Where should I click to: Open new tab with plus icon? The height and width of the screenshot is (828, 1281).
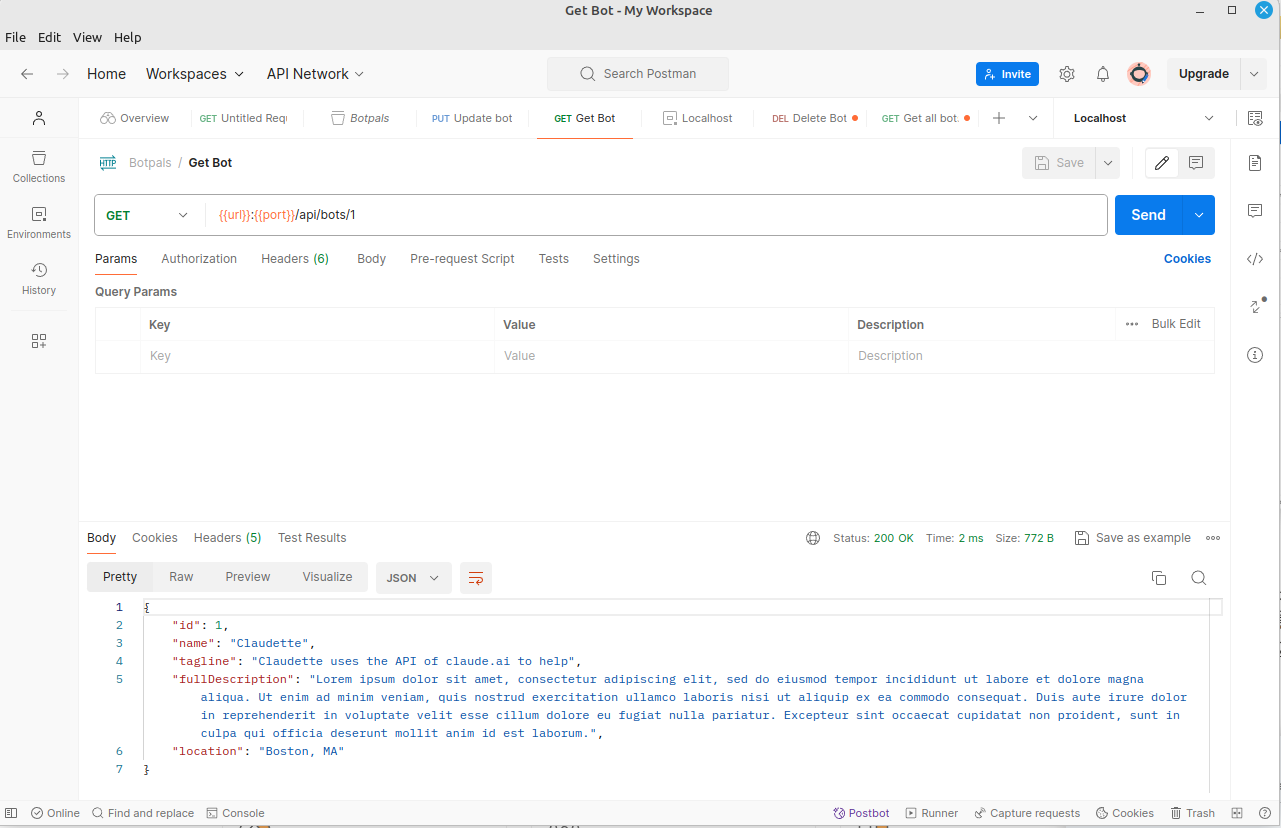(999, 118)
